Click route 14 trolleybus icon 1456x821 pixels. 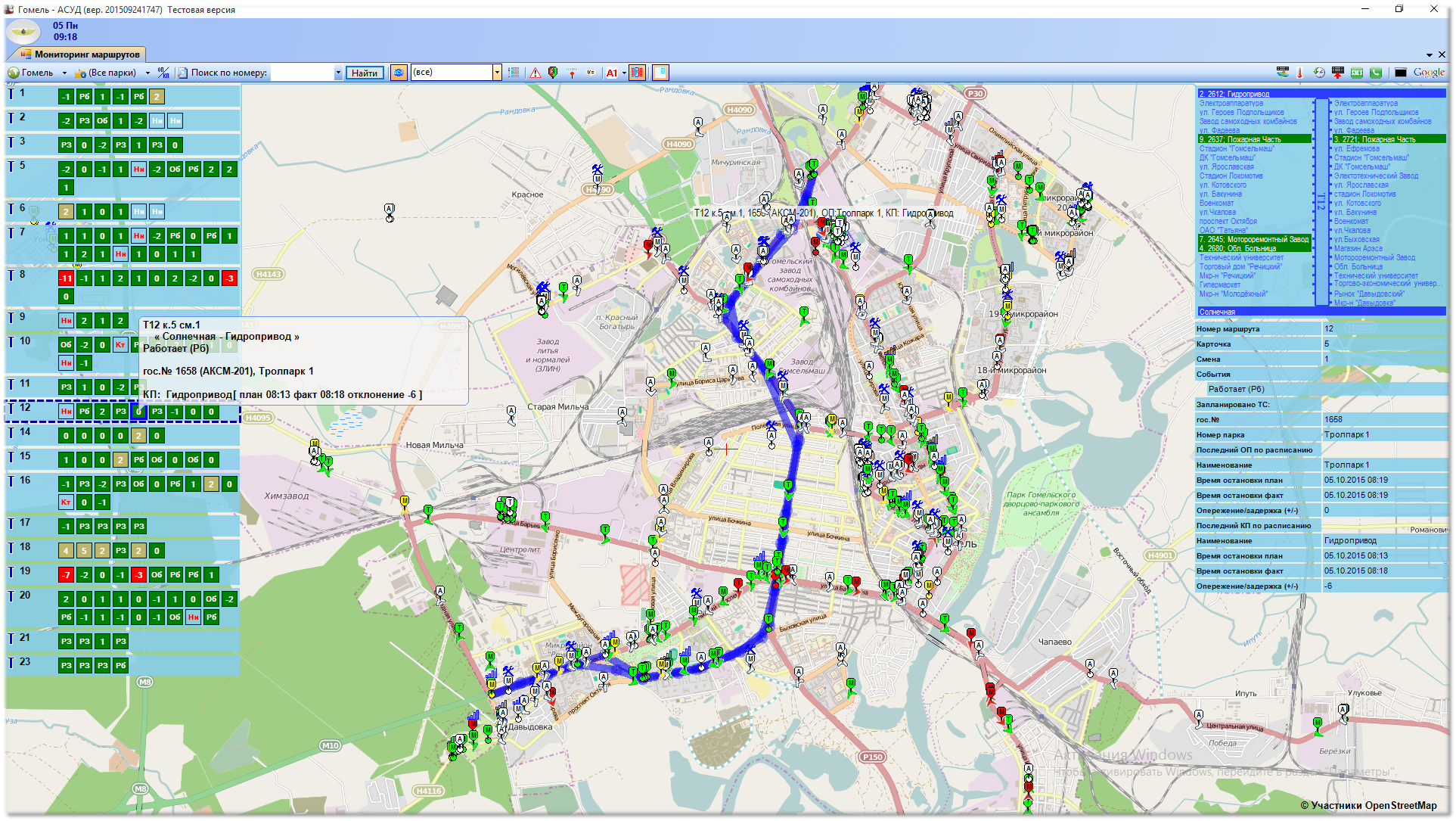(11, 432)
